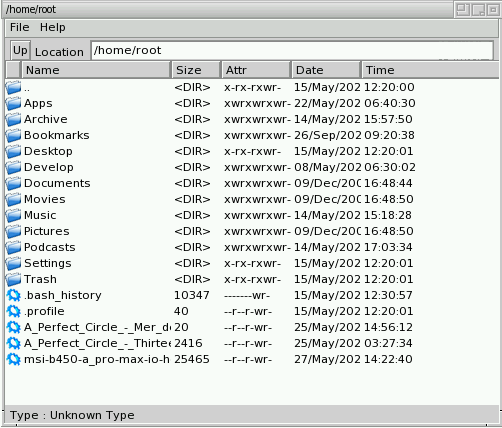
Task: Select the Music folder icon
Action: coord(13,216)
